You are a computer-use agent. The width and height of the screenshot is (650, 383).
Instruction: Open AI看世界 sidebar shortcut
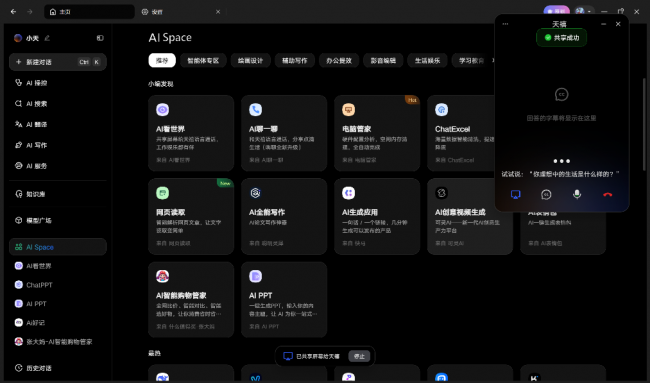pos(58,266)
